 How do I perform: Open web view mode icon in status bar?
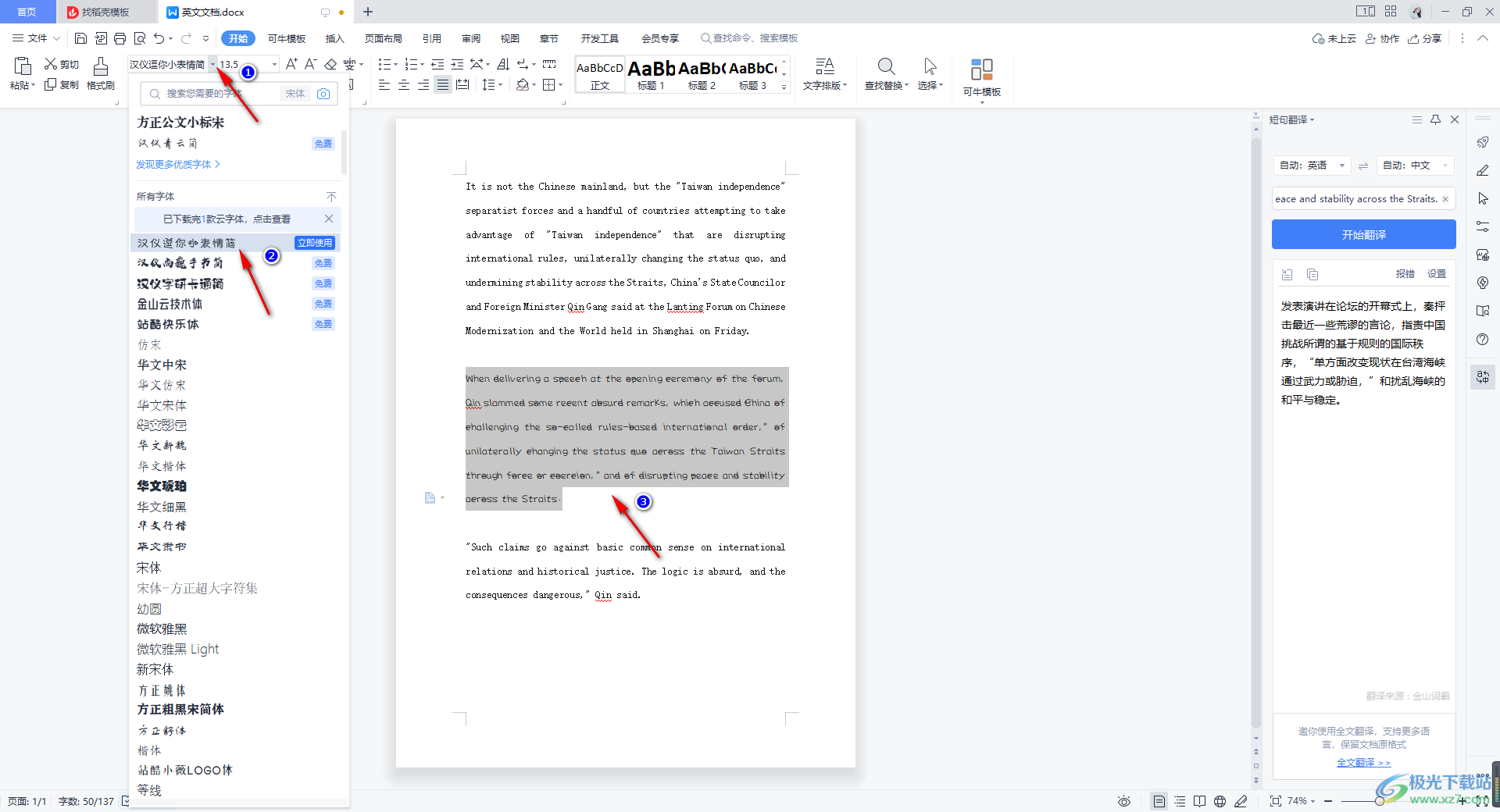coord(1220,801)
